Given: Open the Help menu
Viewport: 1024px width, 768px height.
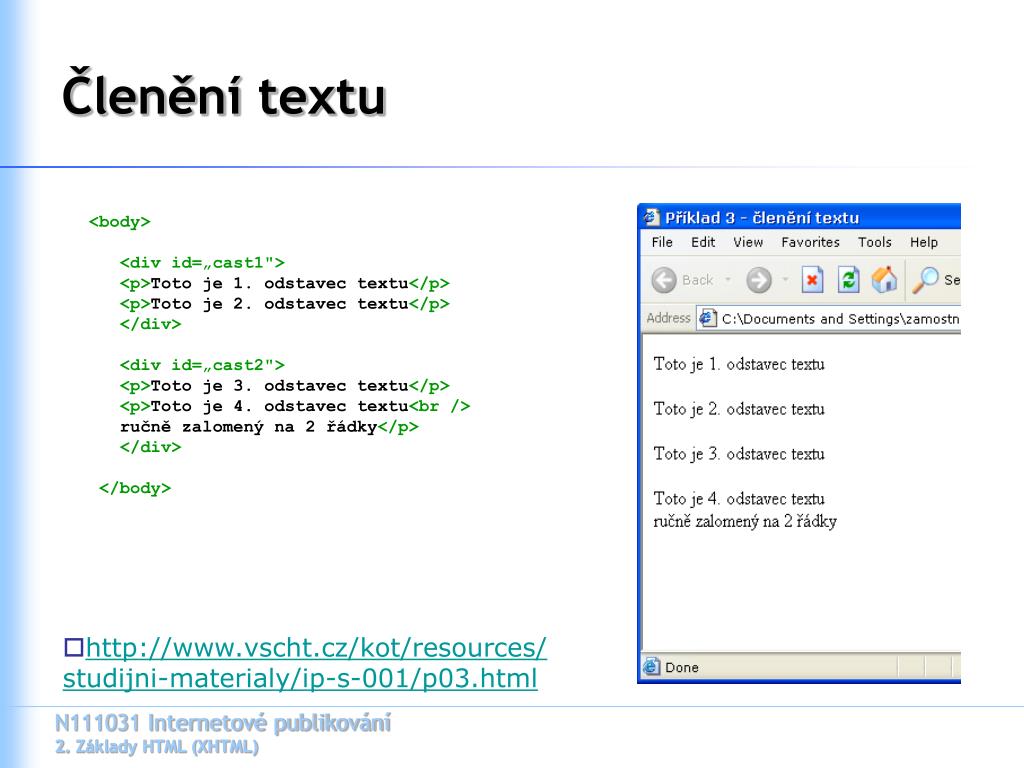Looking at the screenshot, I should click(x=923, y=242).
